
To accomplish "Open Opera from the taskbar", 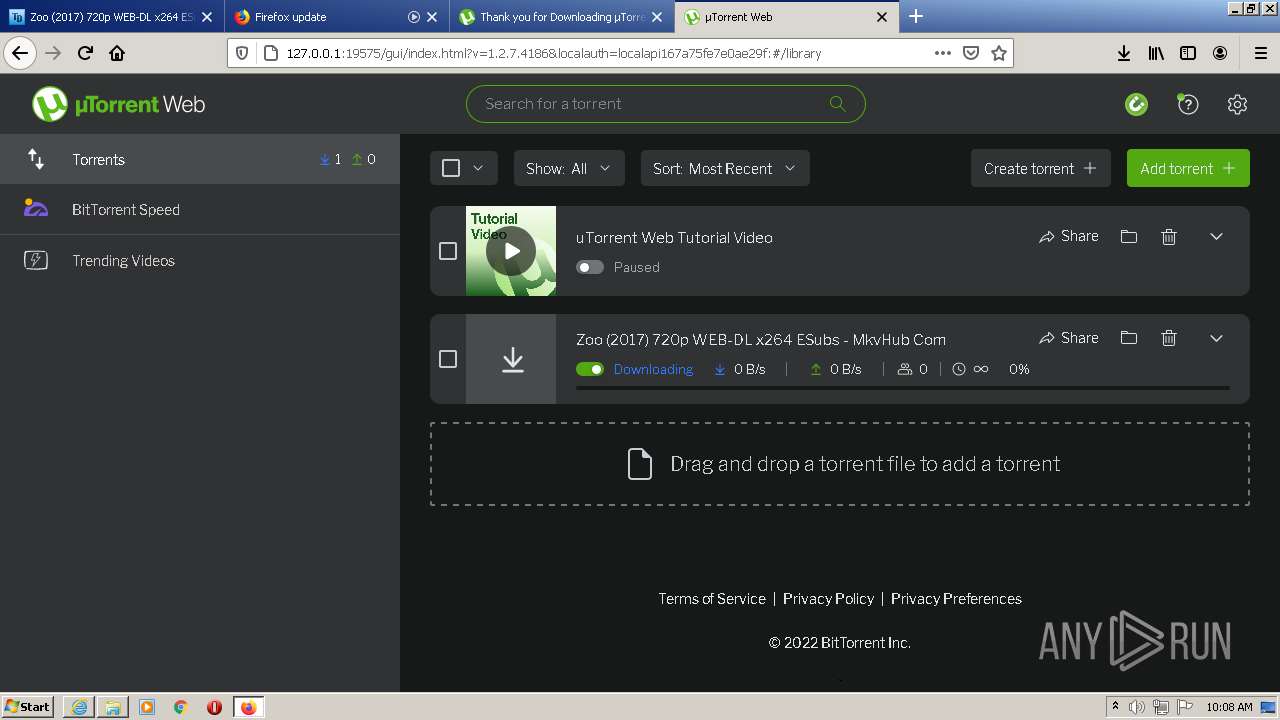I will point(214,707).
